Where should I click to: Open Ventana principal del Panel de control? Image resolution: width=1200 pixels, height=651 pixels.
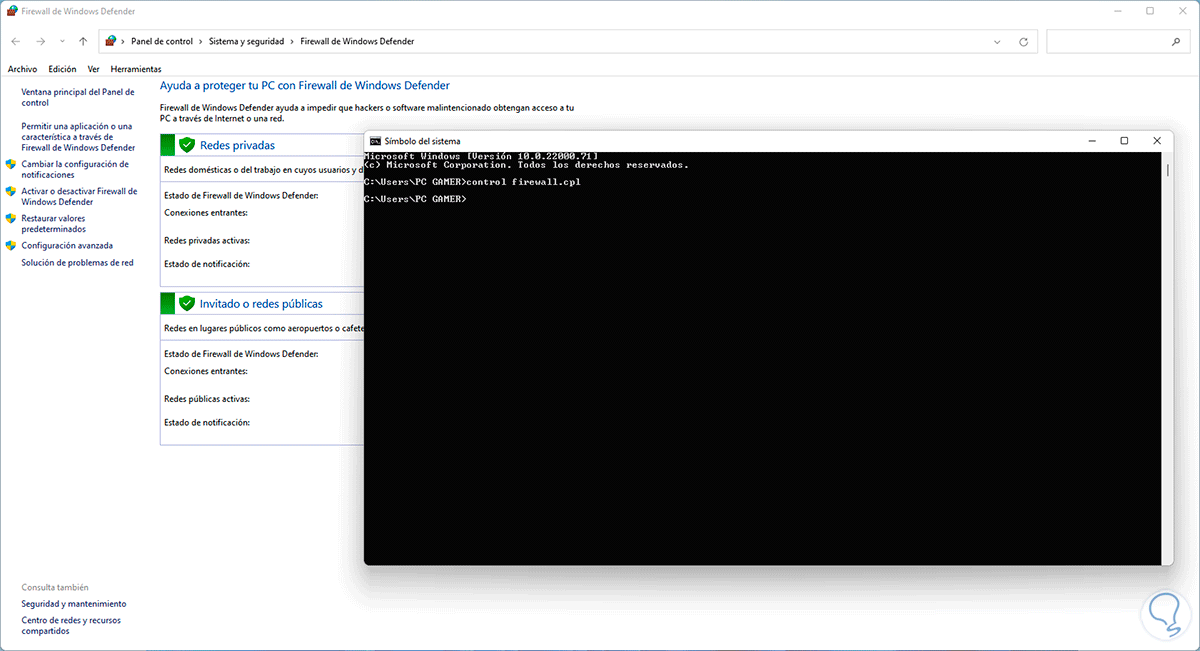click(x=77, y=97)
